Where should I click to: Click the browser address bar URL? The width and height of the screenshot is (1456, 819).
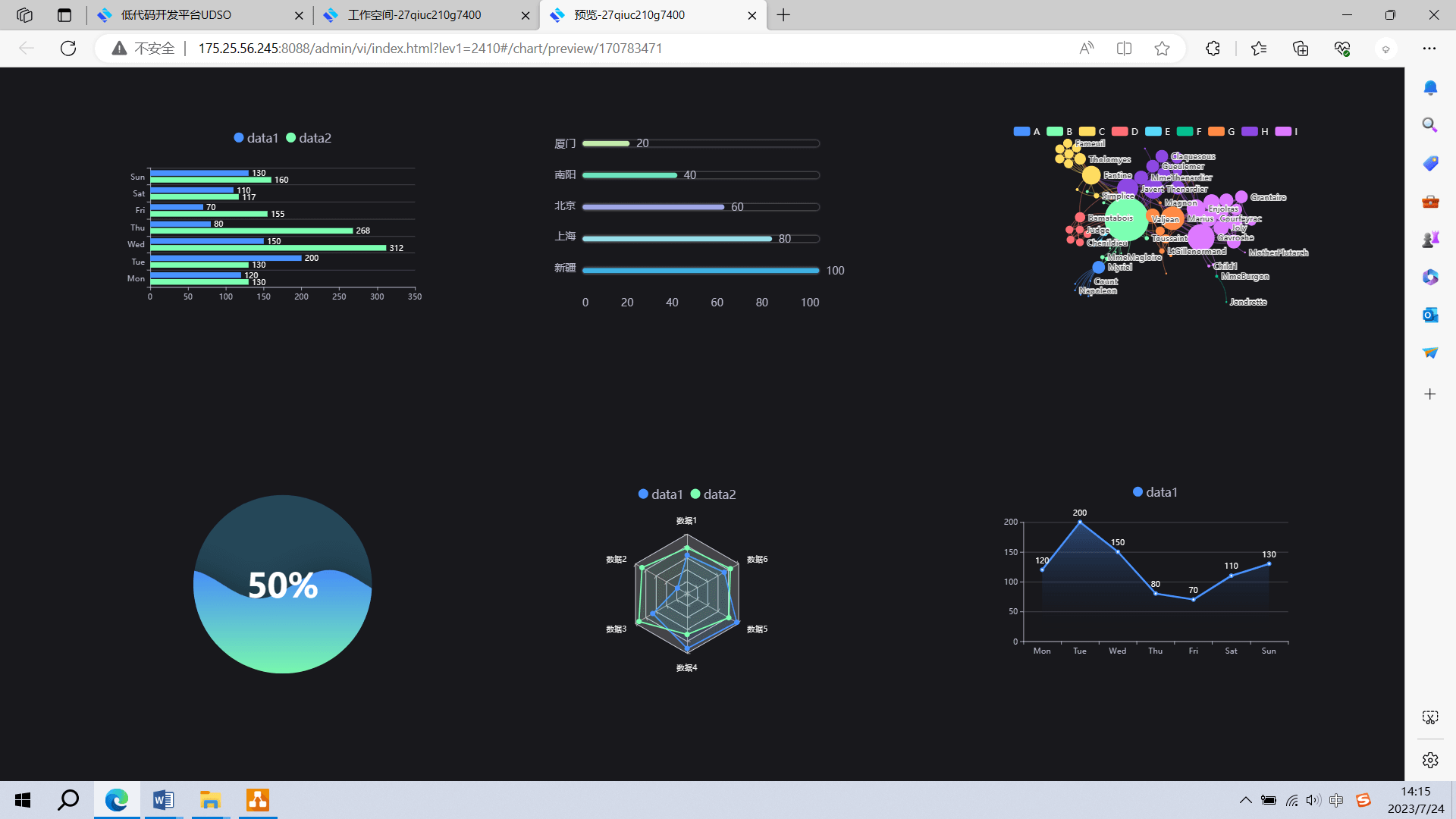coord(430,49)
